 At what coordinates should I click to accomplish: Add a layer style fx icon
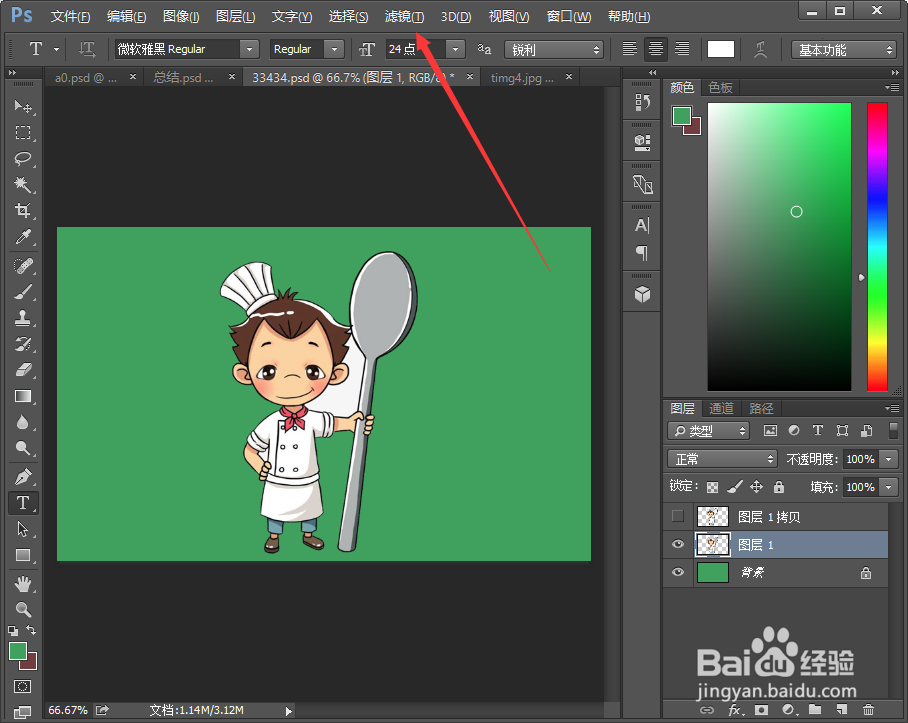click(734, 709)
